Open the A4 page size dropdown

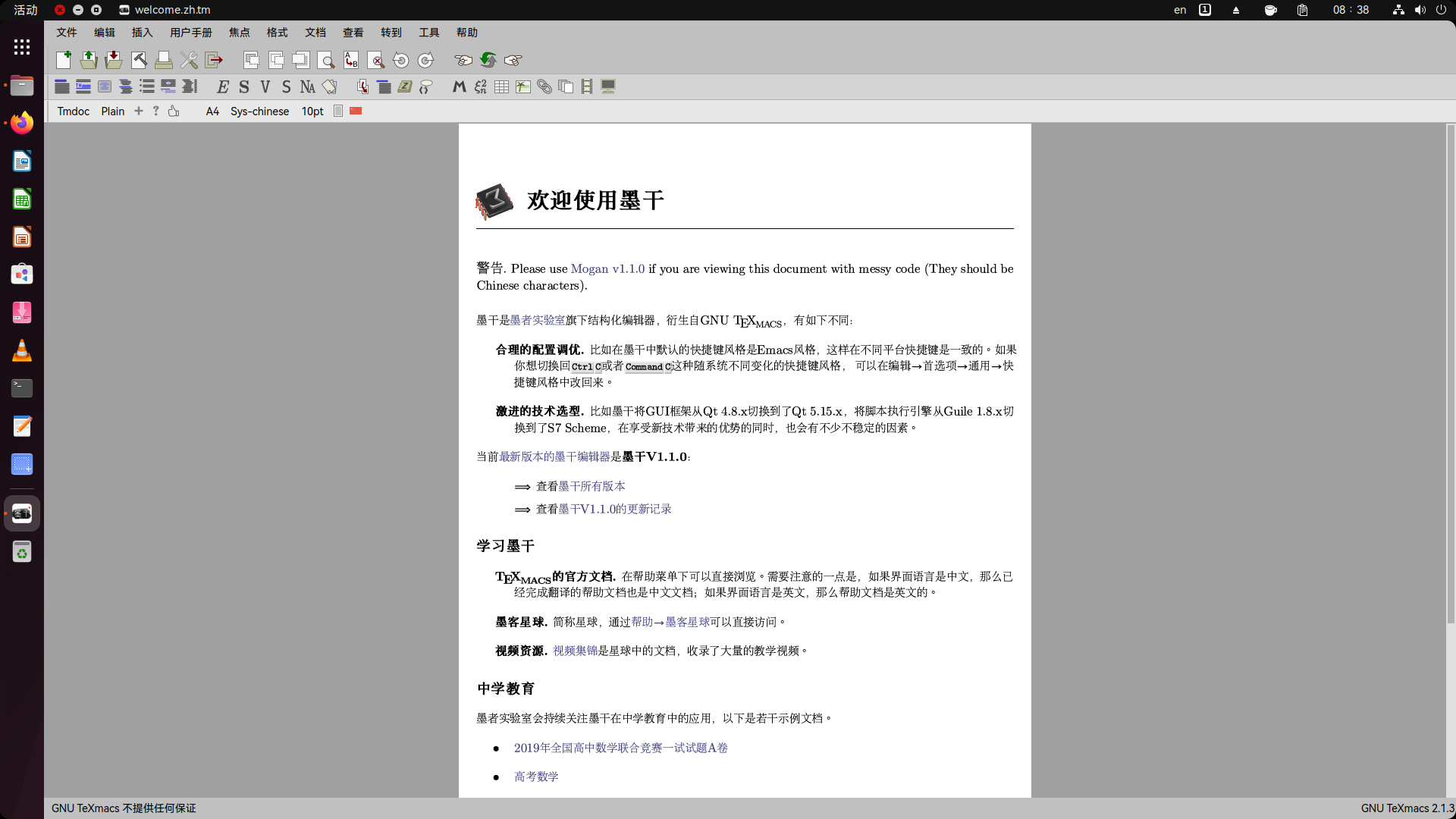212,111
